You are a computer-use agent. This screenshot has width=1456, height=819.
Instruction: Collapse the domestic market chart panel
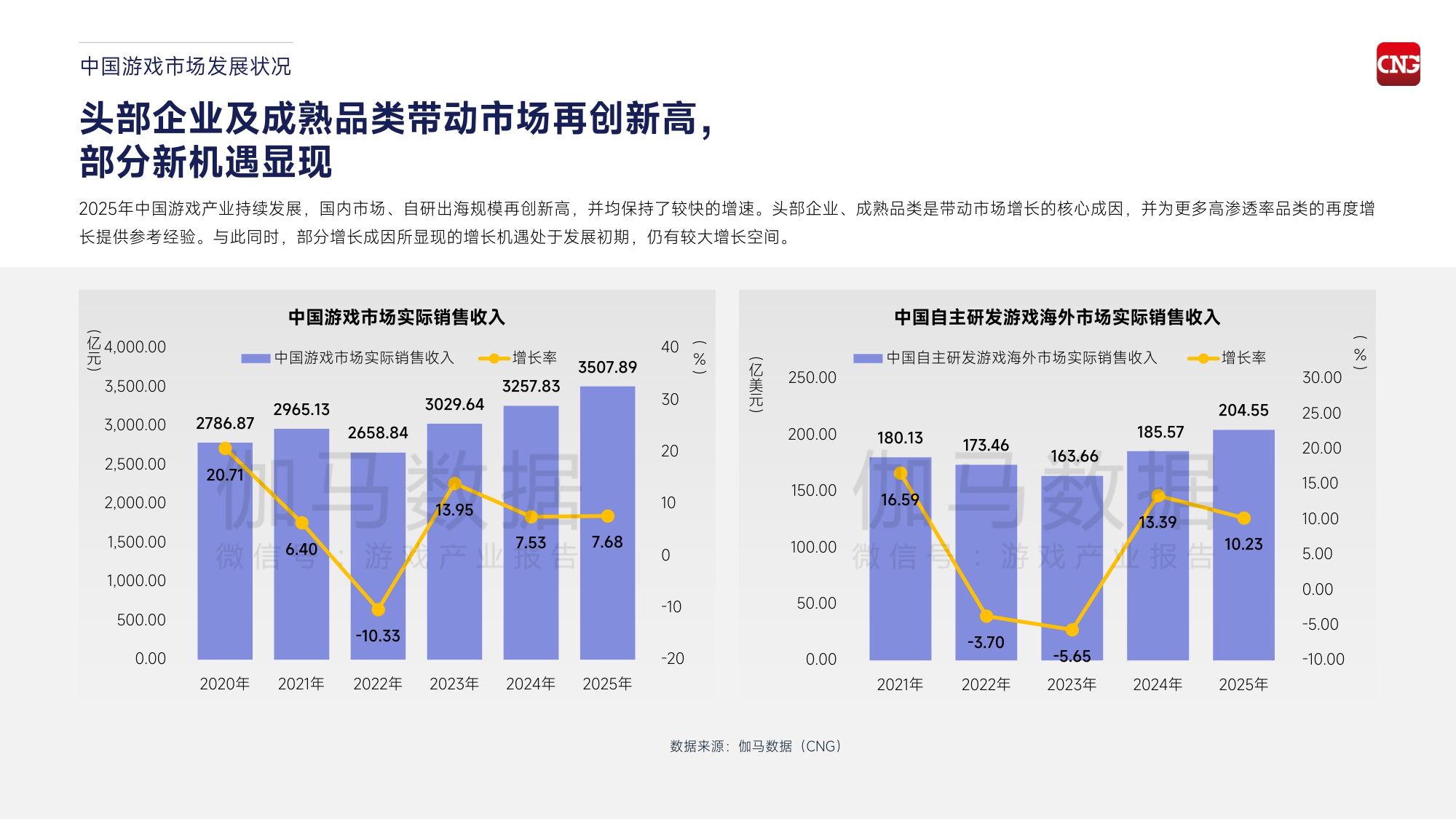click(397, 495)
